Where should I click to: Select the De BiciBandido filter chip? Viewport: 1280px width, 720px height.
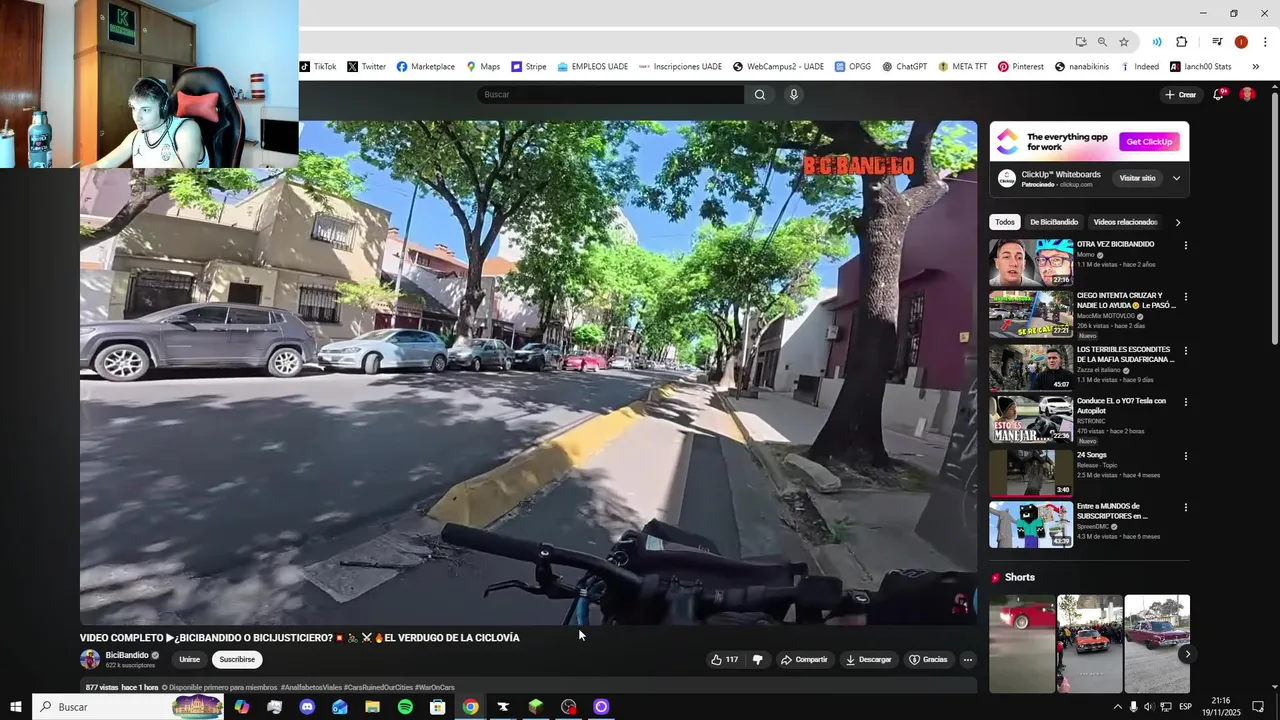(1054, 222)
